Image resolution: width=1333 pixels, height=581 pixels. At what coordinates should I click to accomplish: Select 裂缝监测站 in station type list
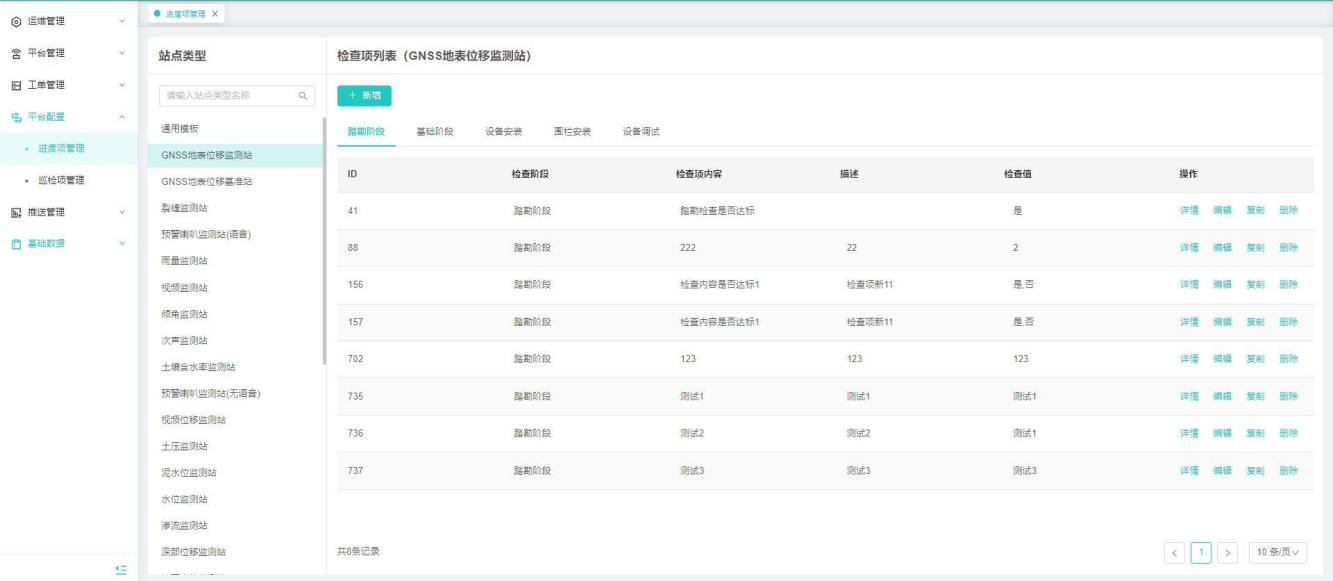pos(185,208)
